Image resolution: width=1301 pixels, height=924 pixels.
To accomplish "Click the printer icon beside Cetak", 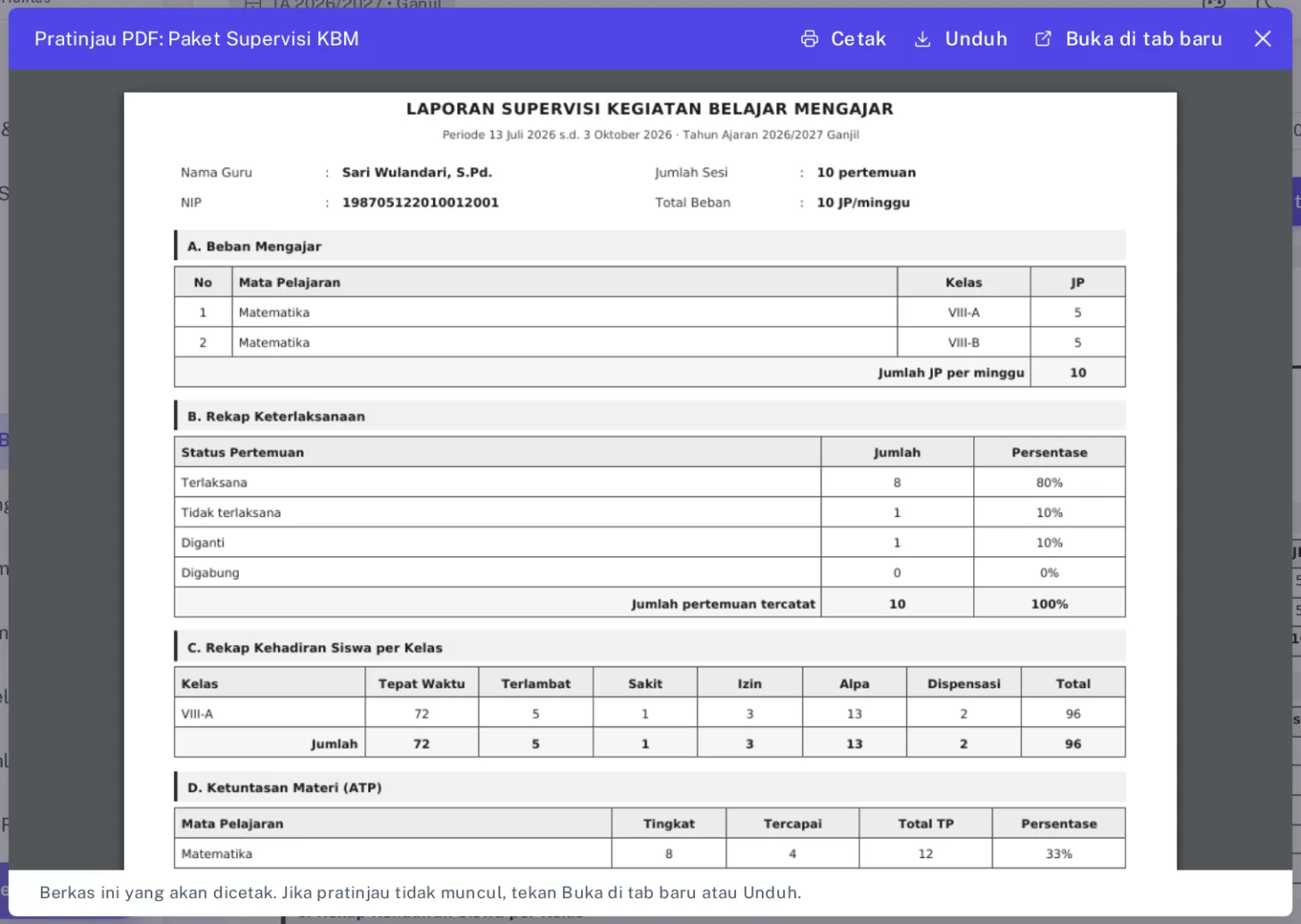I will click(809, 39).
